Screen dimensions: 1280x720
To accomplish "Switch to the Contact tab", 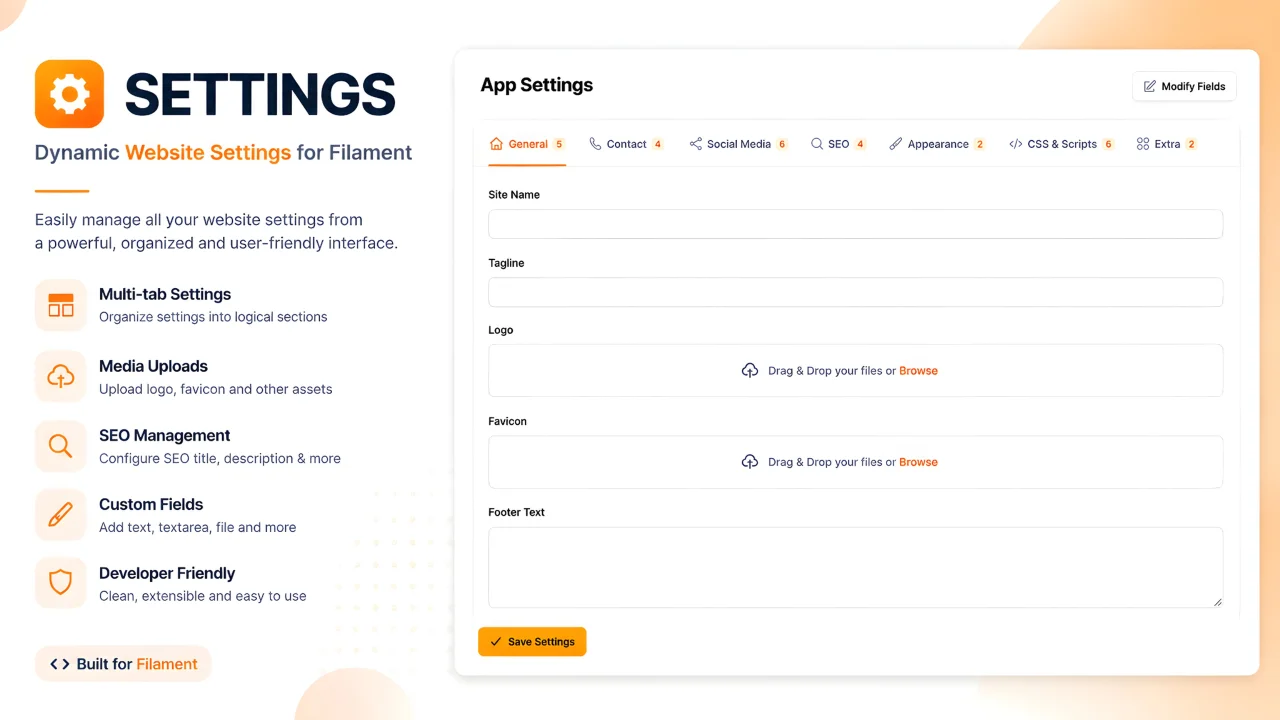I will [626, 144].
